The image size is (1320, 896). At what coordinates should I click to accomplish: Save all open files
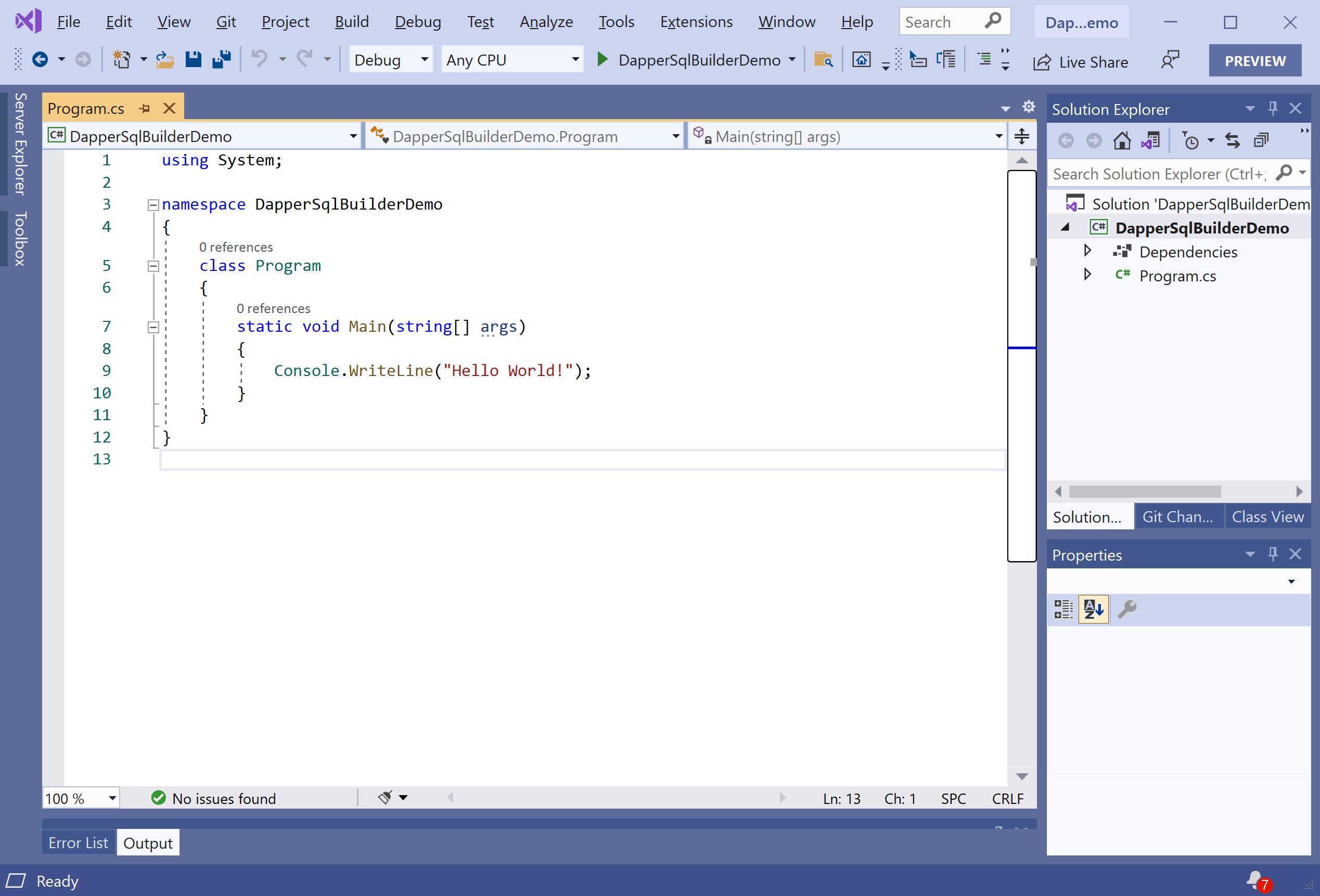(x=221, y=59)
